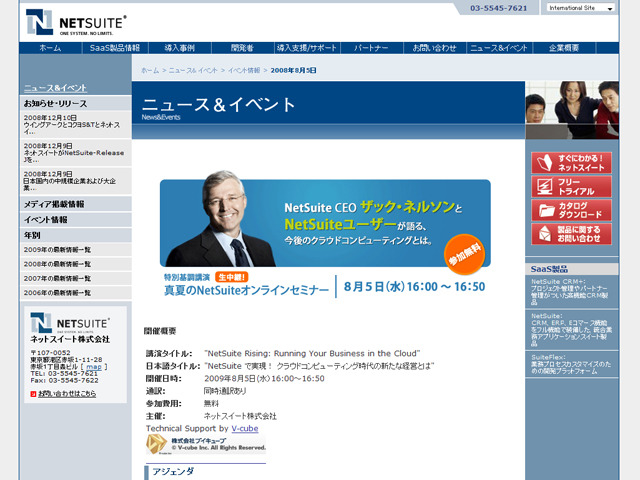Screen dimensions: 640x480
Task: Click the envelope icon on 製品に関するお問い合わせ button
Action: click(x=545, y=234)
